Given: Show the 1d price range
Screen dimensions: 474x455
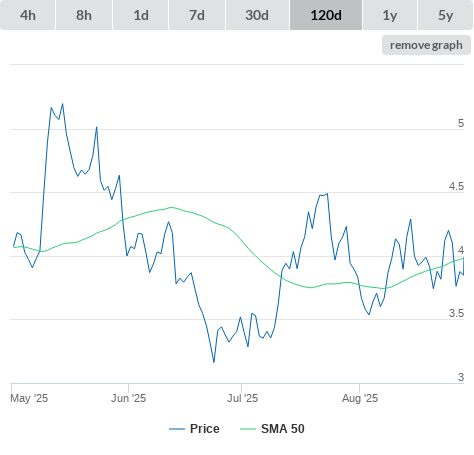Looking at the screenshot, I should pyautogui.click(x=141, y=15).
